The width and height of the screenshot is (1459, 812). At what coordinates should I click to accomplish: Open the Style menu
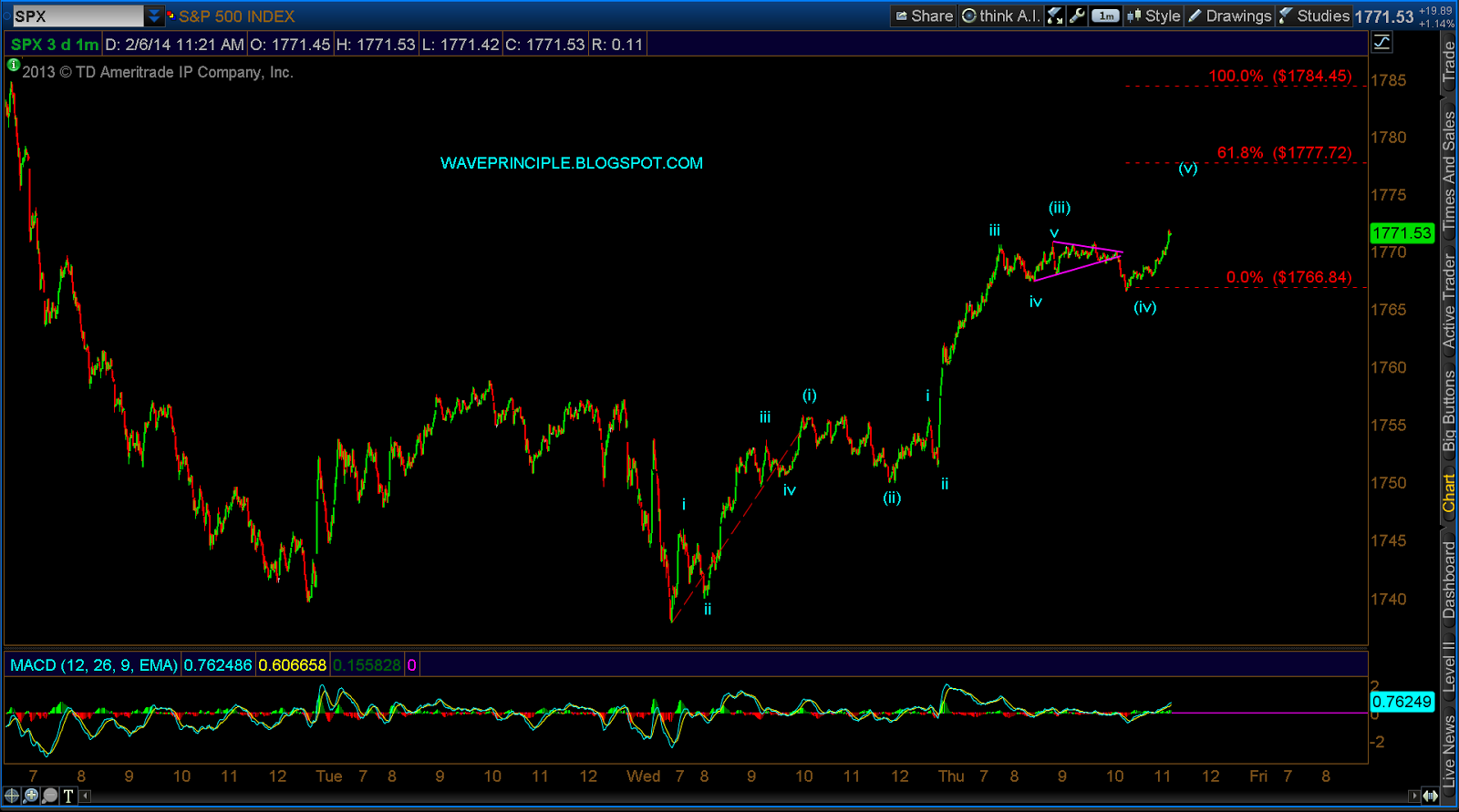[x=1154, y=15]
